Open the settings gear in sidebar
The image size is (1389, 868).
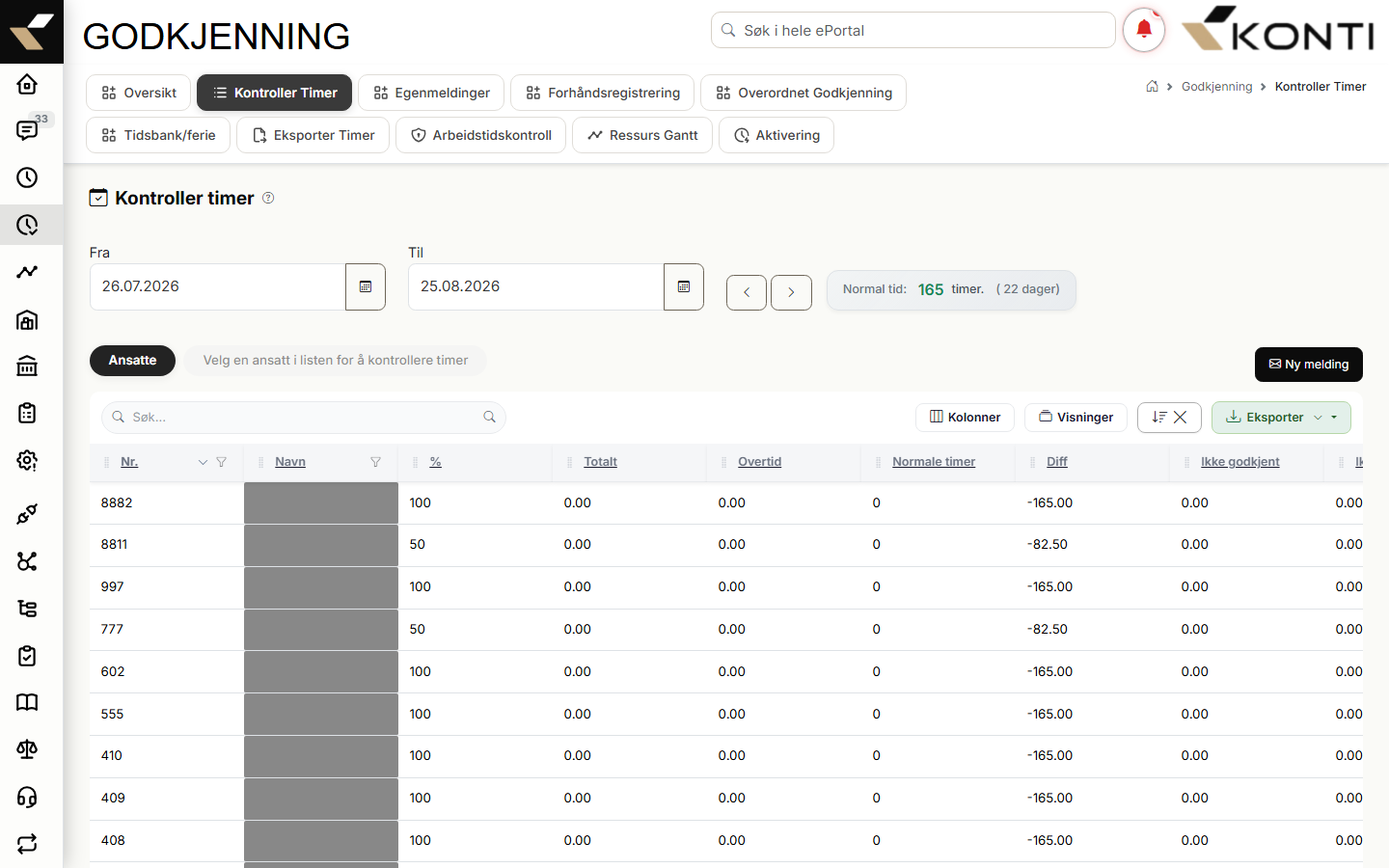point(27,461)
